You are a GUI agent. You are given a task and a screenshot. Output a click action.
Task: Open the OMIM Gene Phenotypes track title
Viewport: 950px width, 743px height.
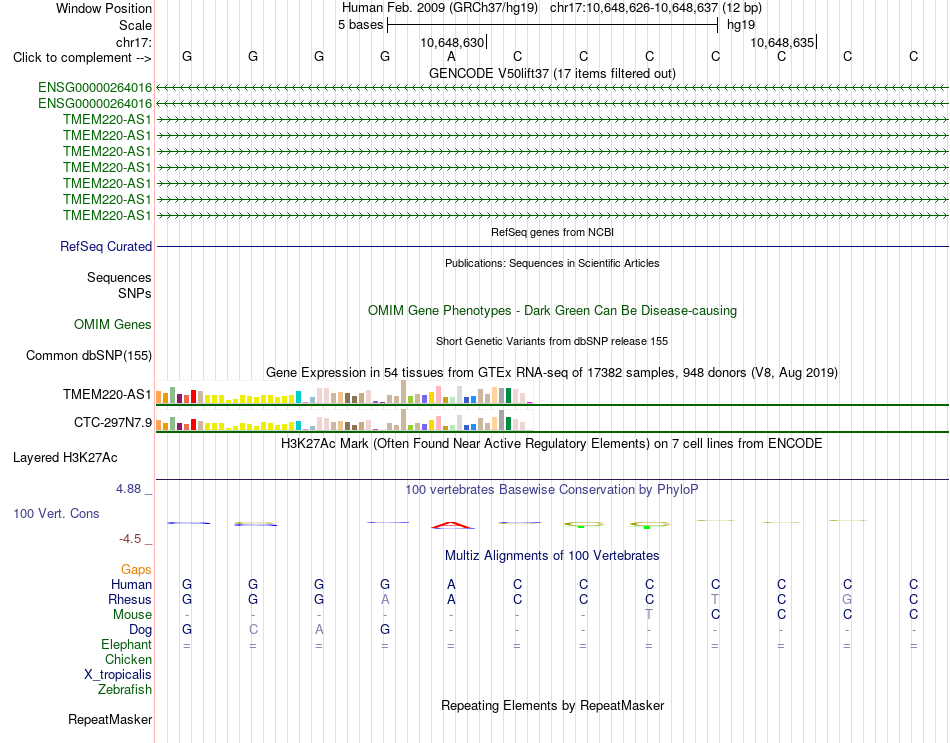(x=552, y=310)
